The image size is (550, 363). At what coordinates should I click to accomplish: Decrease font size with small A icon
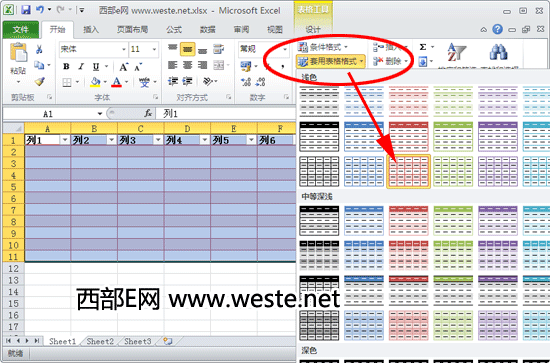(x=138, y=67)
